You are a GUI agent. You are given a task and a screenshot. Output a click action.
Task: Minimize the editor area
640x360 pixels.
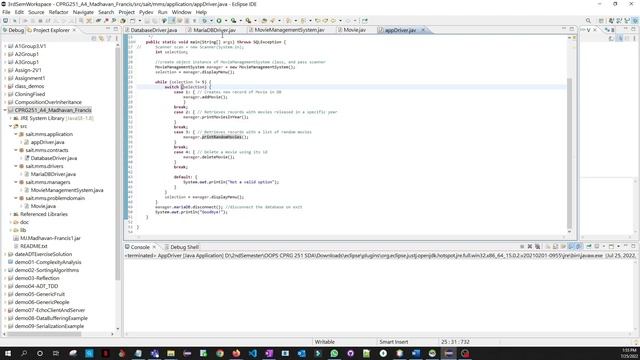pos(564,29)
